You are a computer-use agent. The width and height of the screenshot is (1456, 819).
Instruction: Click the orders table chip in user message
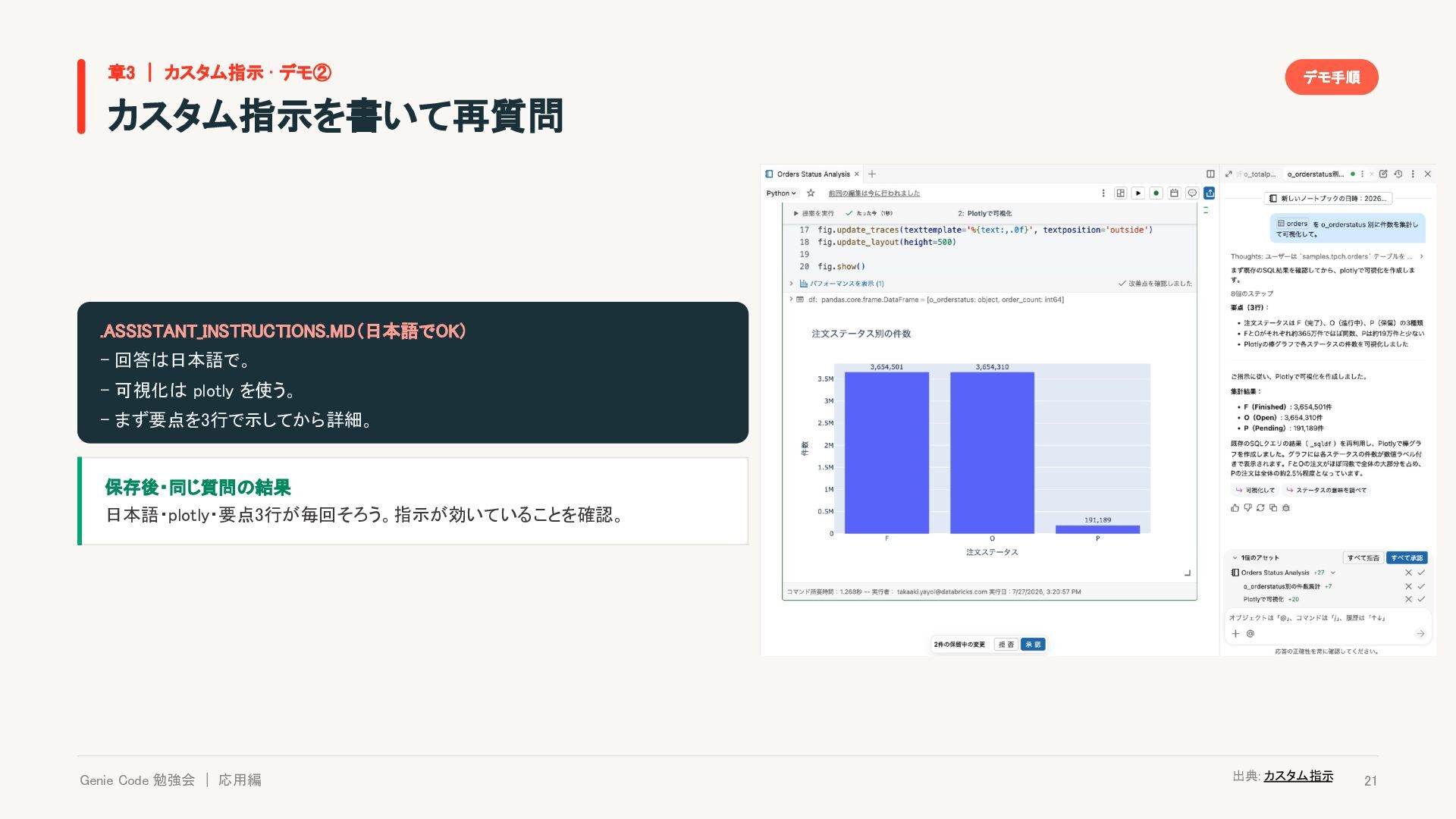pyautogui.click(x=1292, y=224)
